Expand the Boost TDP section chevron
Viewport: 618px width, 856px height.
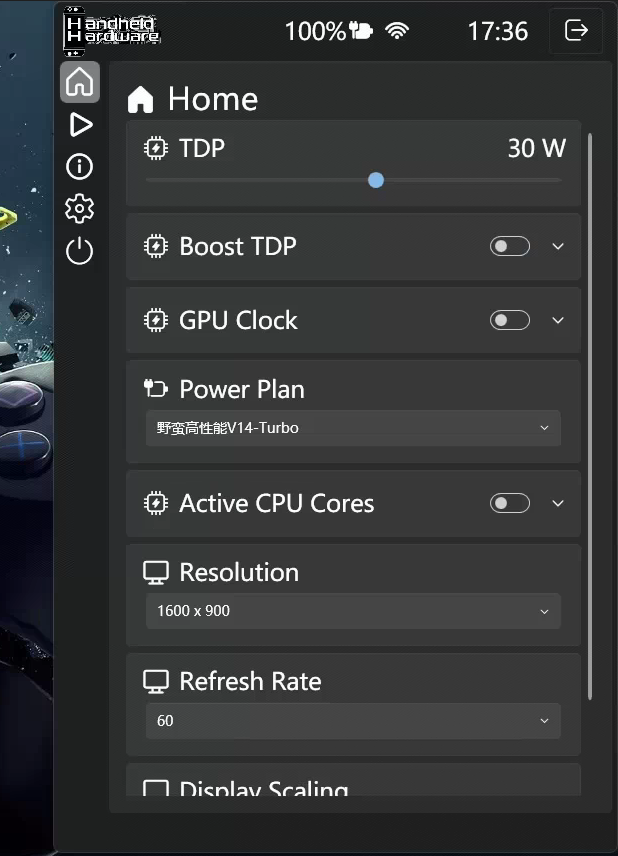tap(558, 246)
